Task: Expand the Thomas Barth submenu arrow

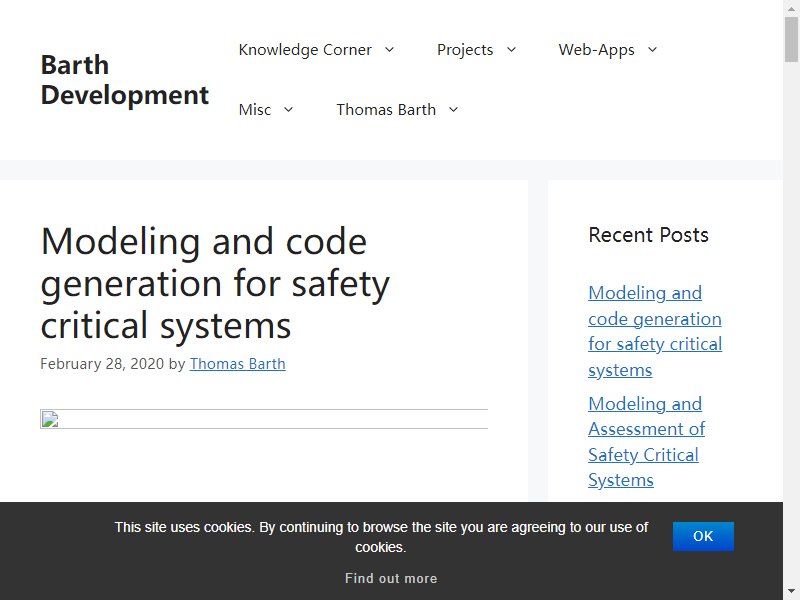Action: pyautogui.click(x=454, y=109)
